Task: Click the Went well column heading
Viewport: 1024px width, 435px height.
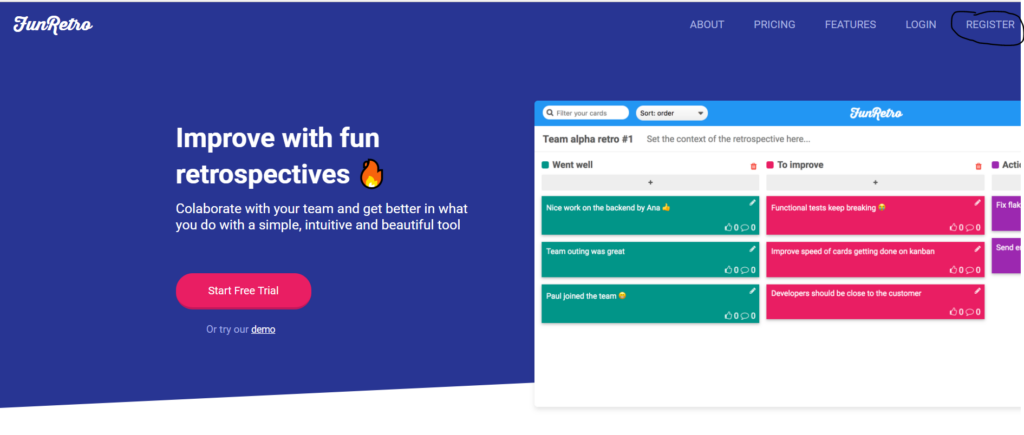Action: pos(572,165)
